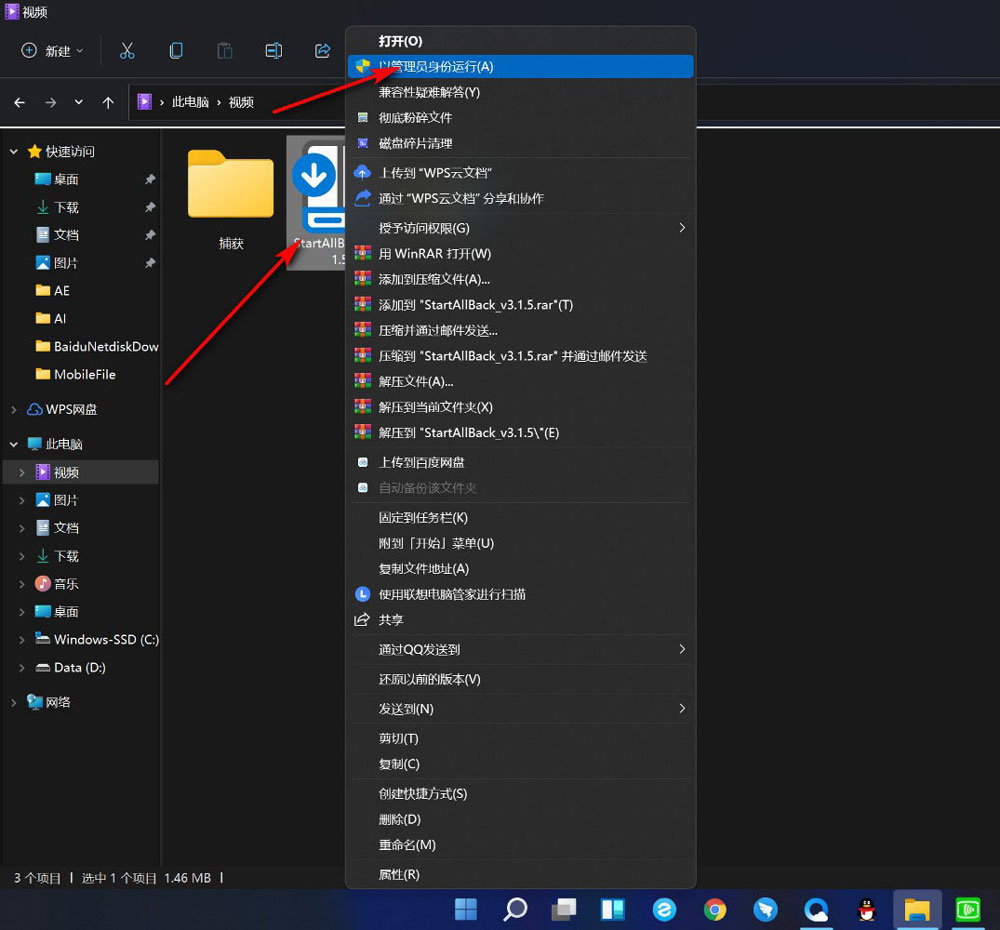1000x930 pixels.
Task: Open the QQ penguin icon in taskbar
Action: click(867, 909)
